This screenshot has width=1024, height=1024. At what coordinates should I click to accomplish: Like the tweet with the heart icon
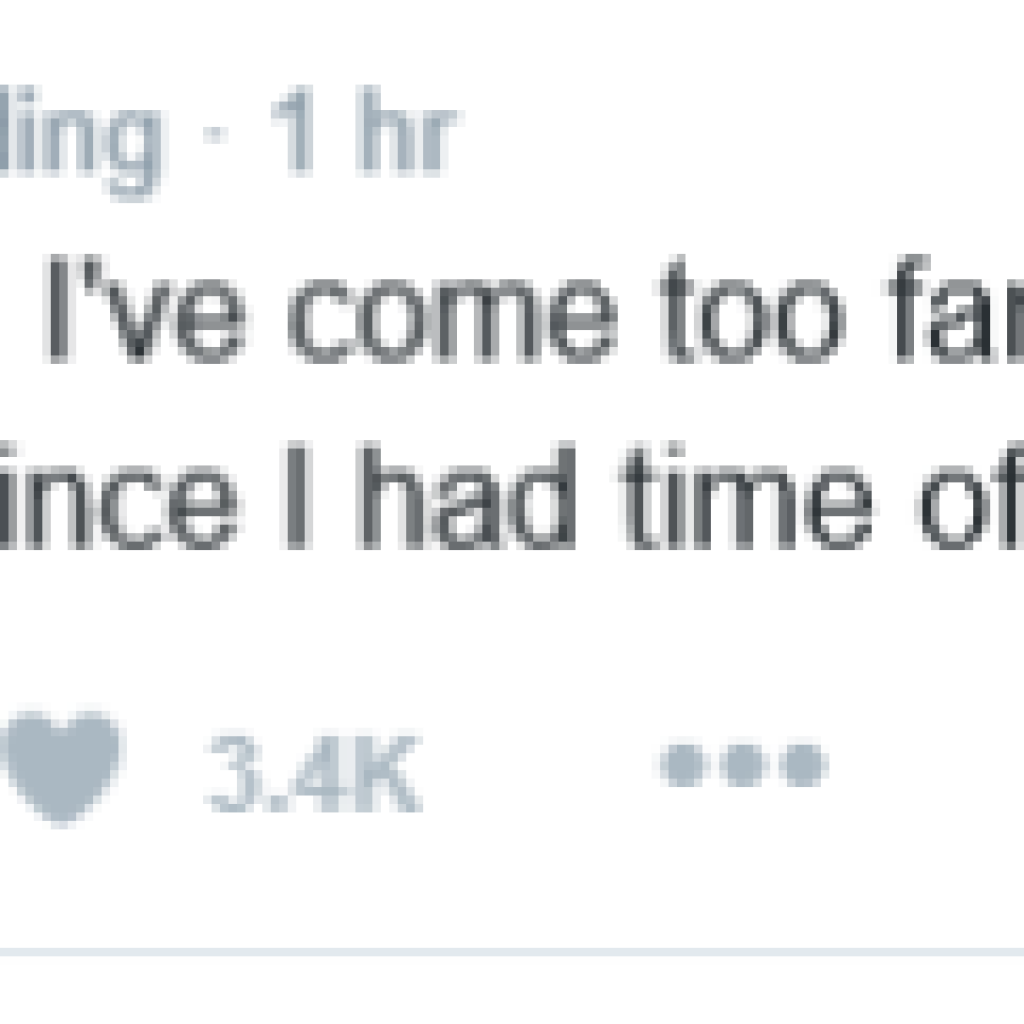64,765
